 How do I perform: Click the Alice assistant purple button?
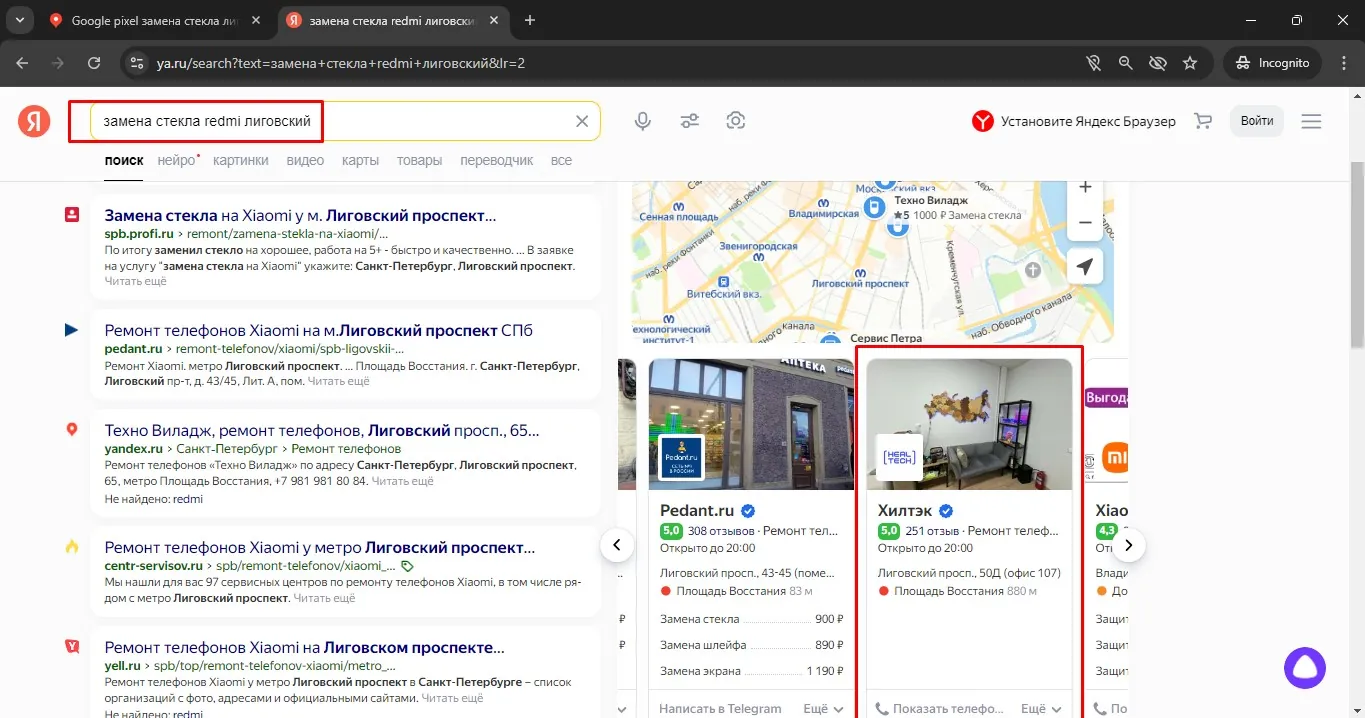(1305, 668)
